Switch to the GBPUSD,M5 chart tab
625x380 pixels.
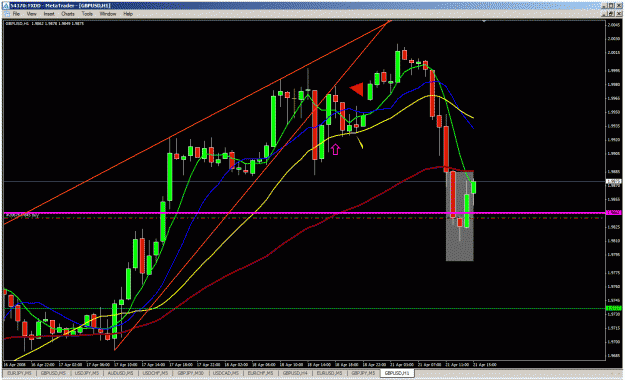click(53, 373)
